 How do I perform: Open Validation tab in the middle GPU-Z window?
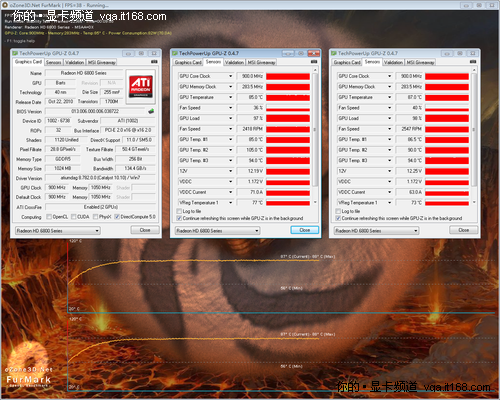234,62
